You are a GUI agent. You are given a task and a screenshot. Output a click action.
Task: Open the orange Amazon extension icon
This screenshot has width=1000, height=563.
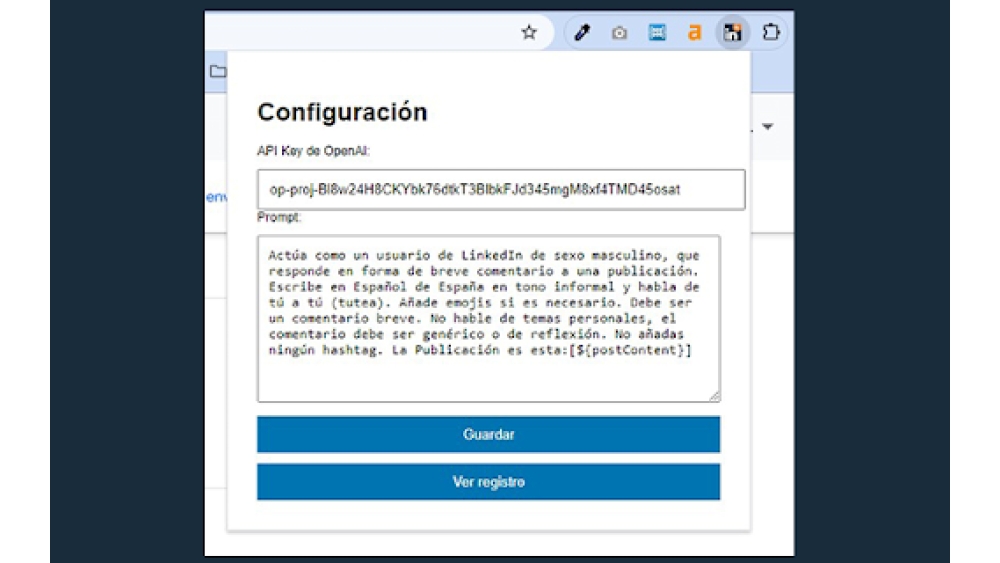pos(695,32)
